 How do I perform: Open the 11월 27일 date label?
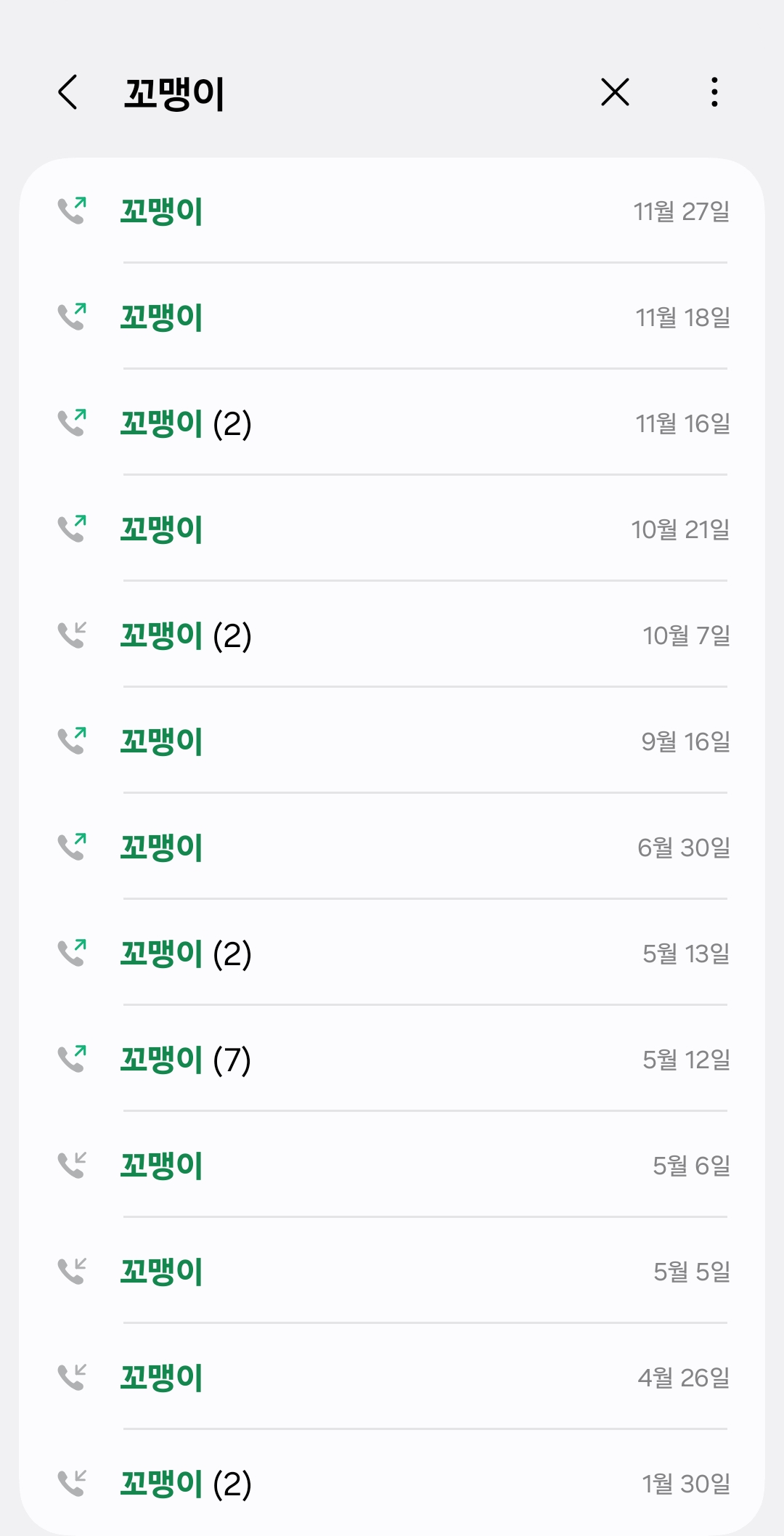coord(681,211)
